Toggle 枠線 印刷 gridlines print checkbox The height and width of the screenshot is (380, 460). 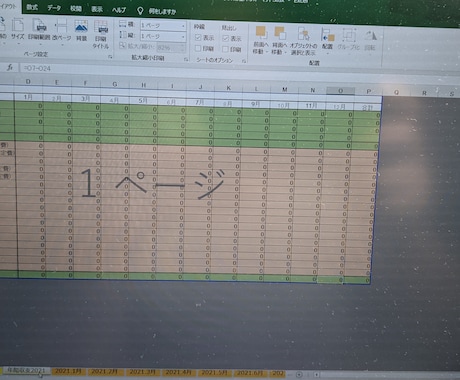click(198, 49)
